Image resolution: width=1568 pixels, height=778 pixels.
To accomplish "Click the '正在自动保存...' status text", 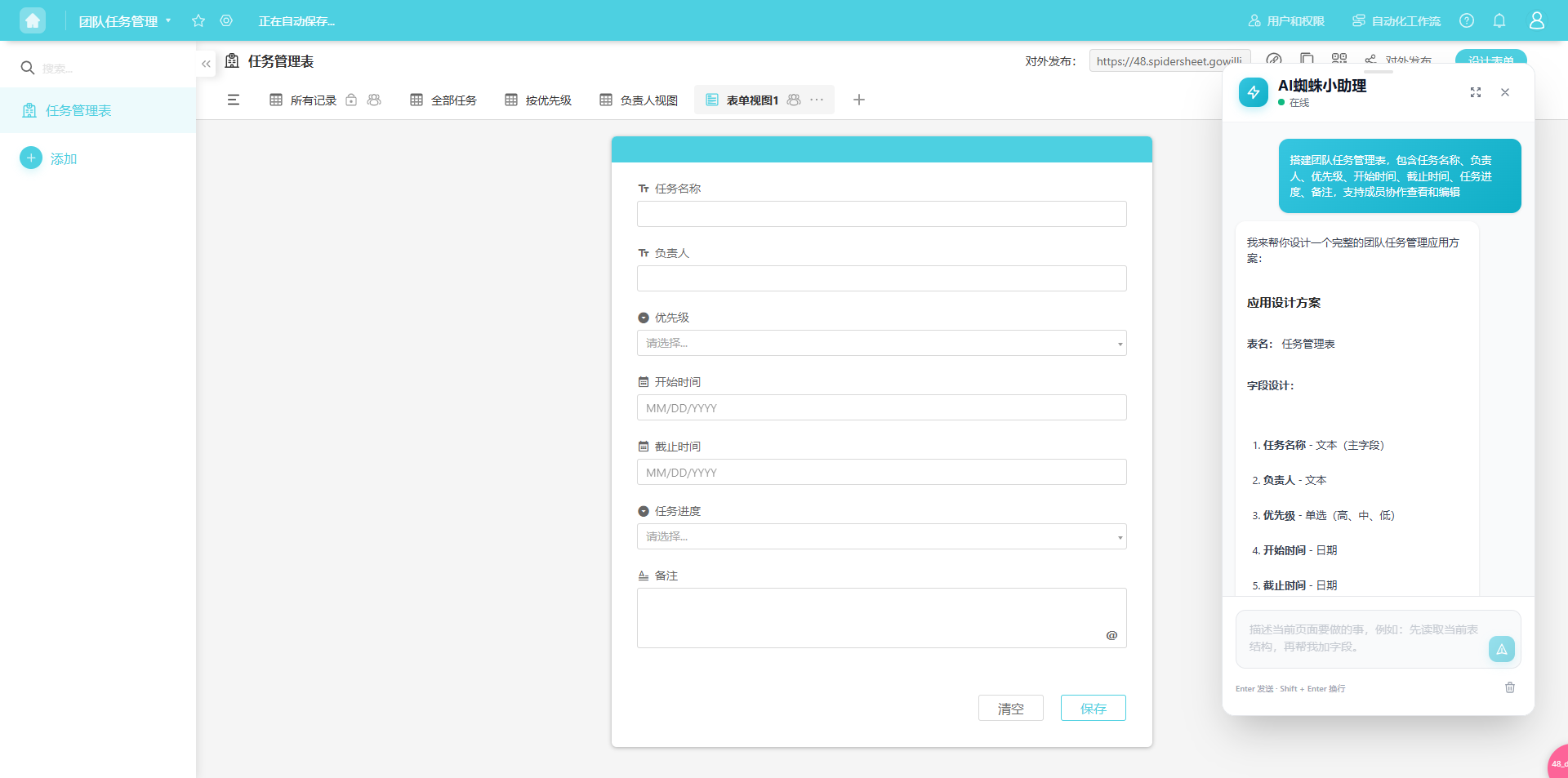I will (296, 21).
